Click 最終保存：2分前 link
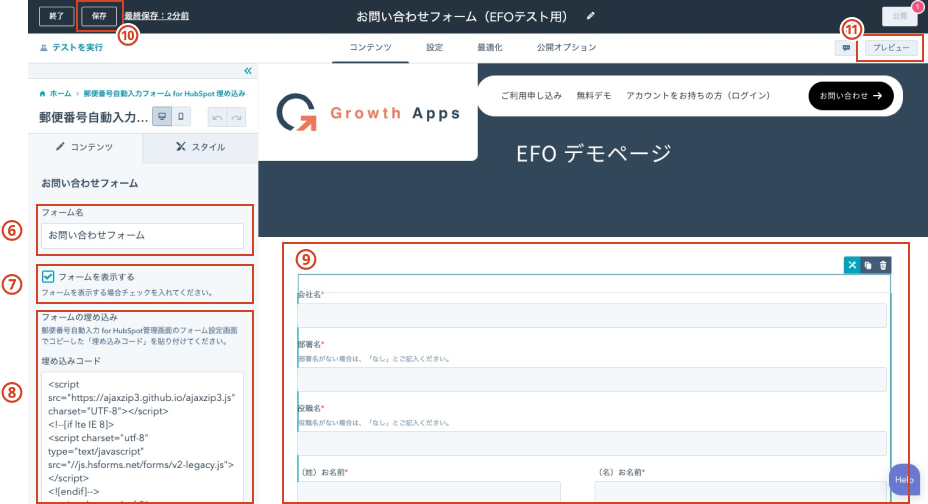 pyautogui.click(x=157, y=16)
